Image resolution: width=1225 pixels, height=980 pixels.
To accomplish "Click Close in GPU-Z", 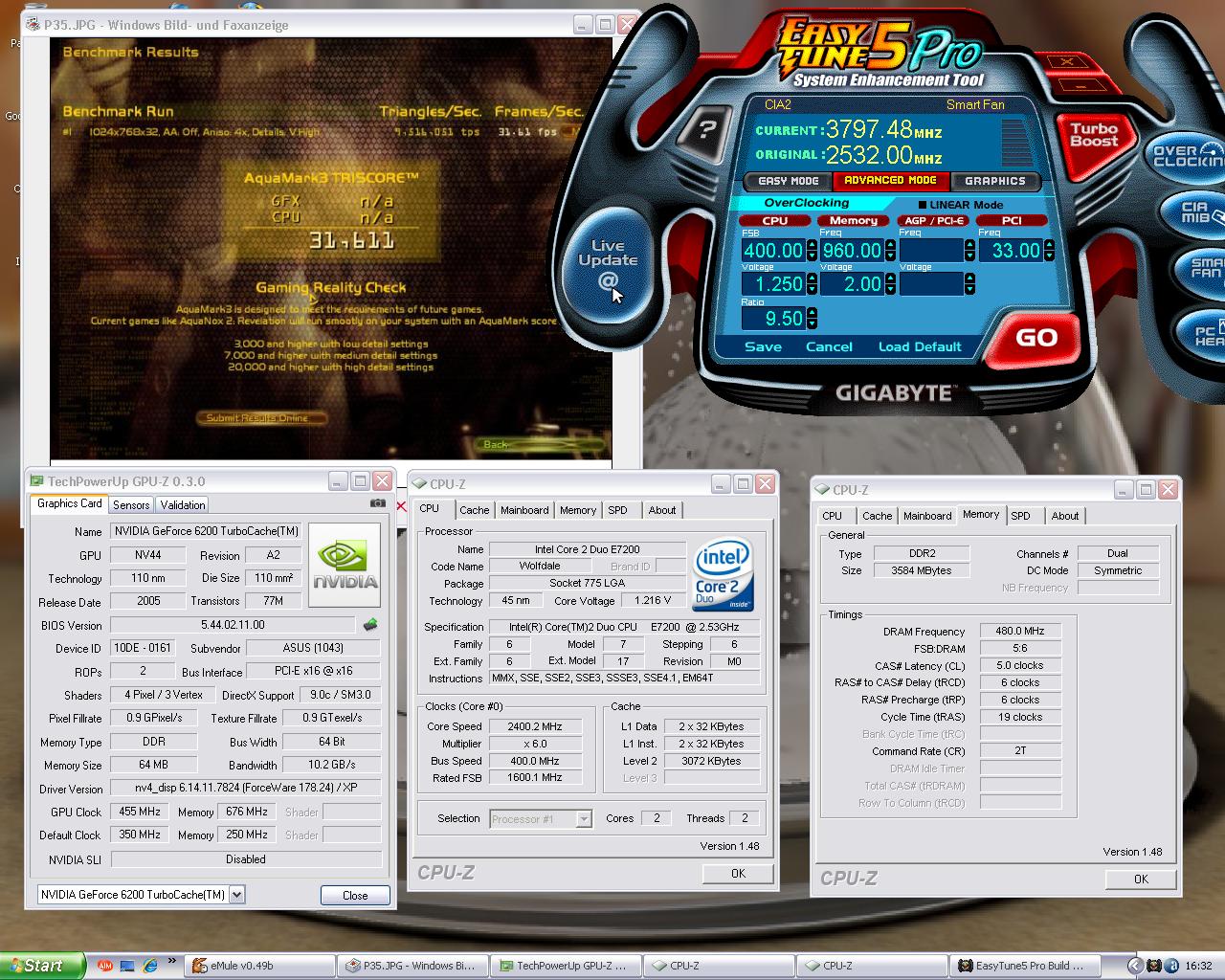I will [x=355, y=896].
